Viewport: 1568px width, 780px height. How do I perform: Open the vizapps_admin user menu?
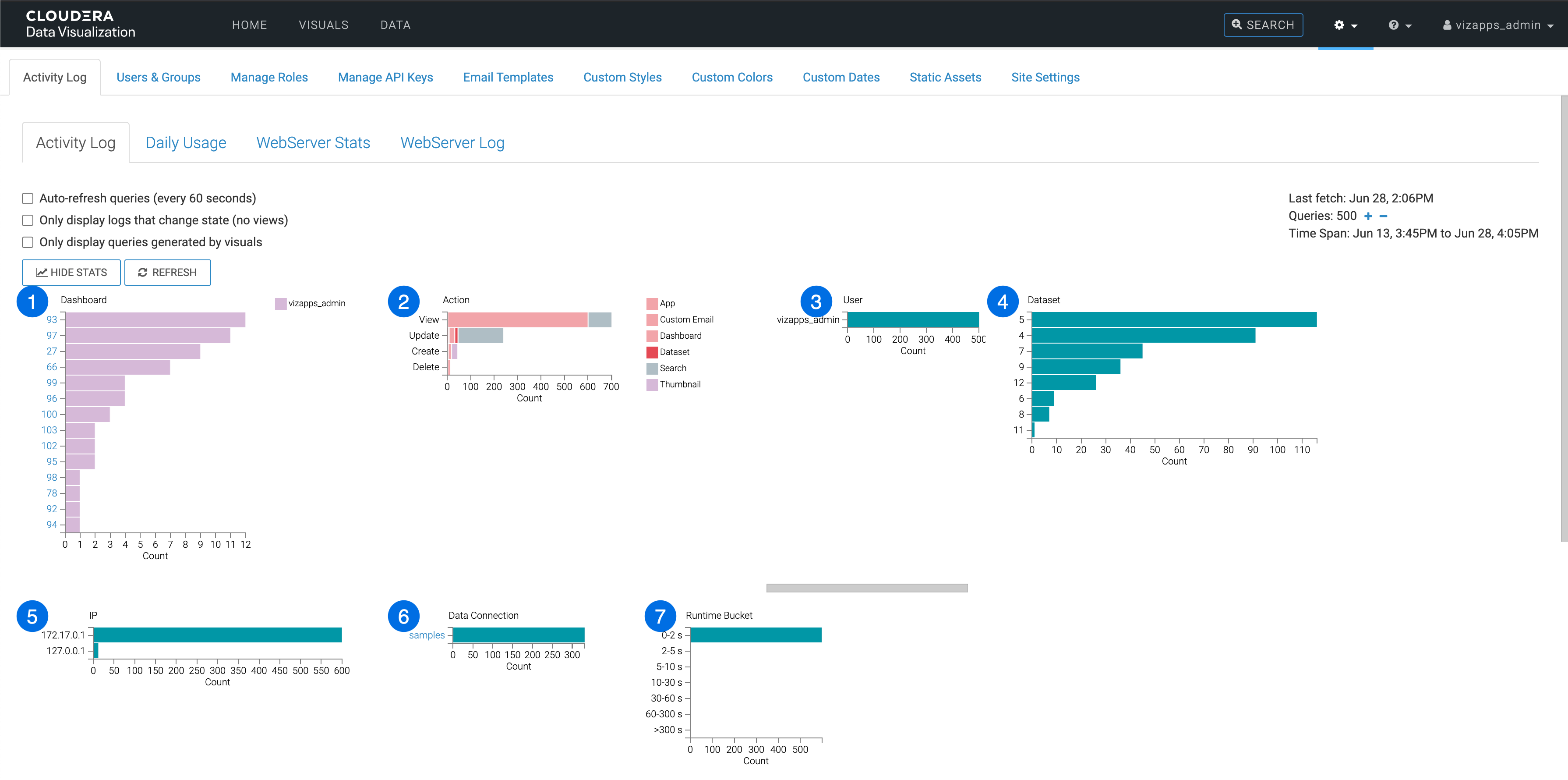click(x=1497, y=25)
